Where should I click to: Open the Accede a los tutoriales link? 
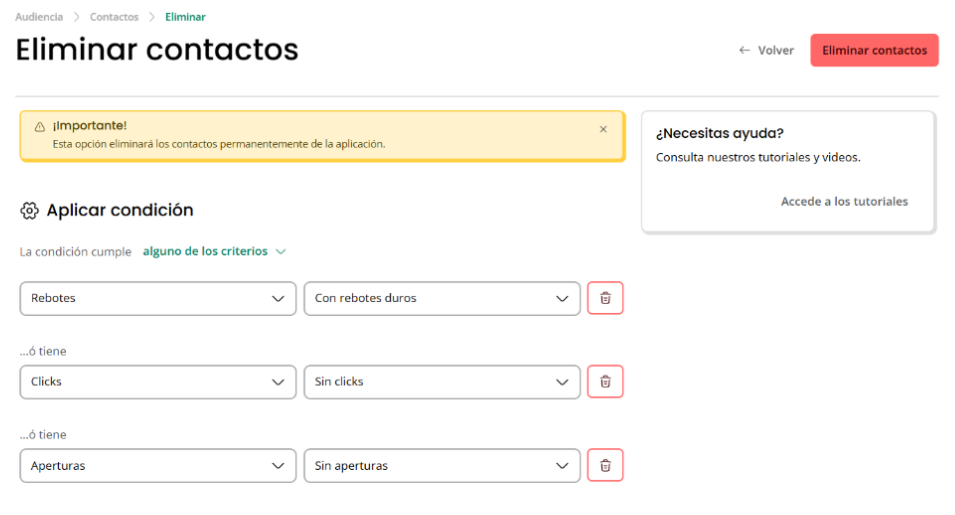point(844,201)
